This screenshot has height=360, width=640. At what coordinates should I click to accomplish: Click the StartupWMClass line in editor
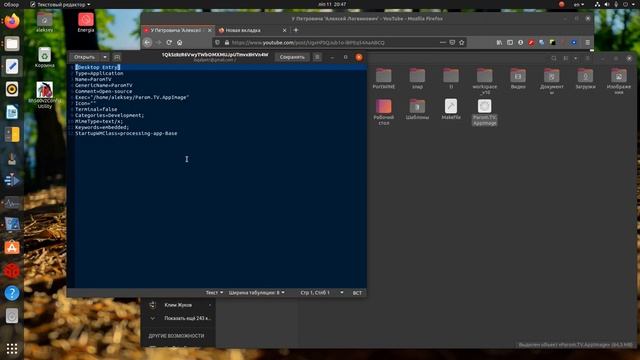click(126, 133)
